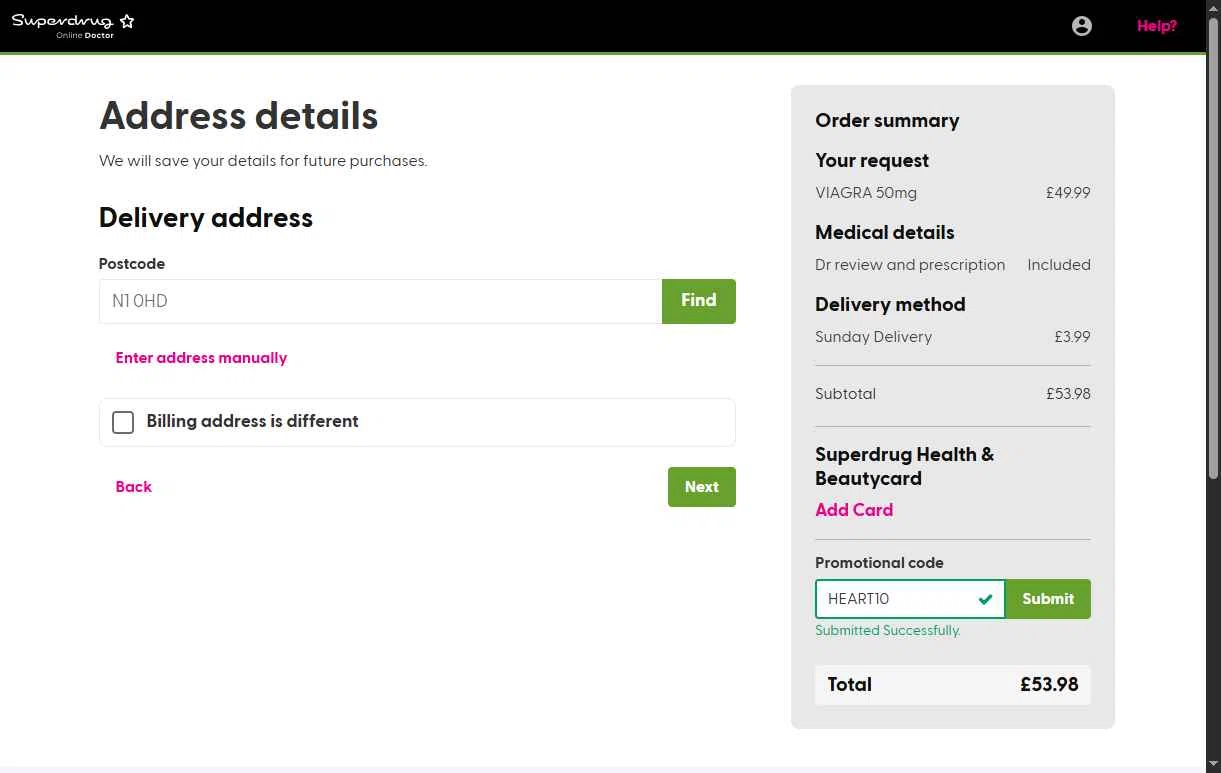
Task: Click the Subtotal label
Action: pos(845,394)
